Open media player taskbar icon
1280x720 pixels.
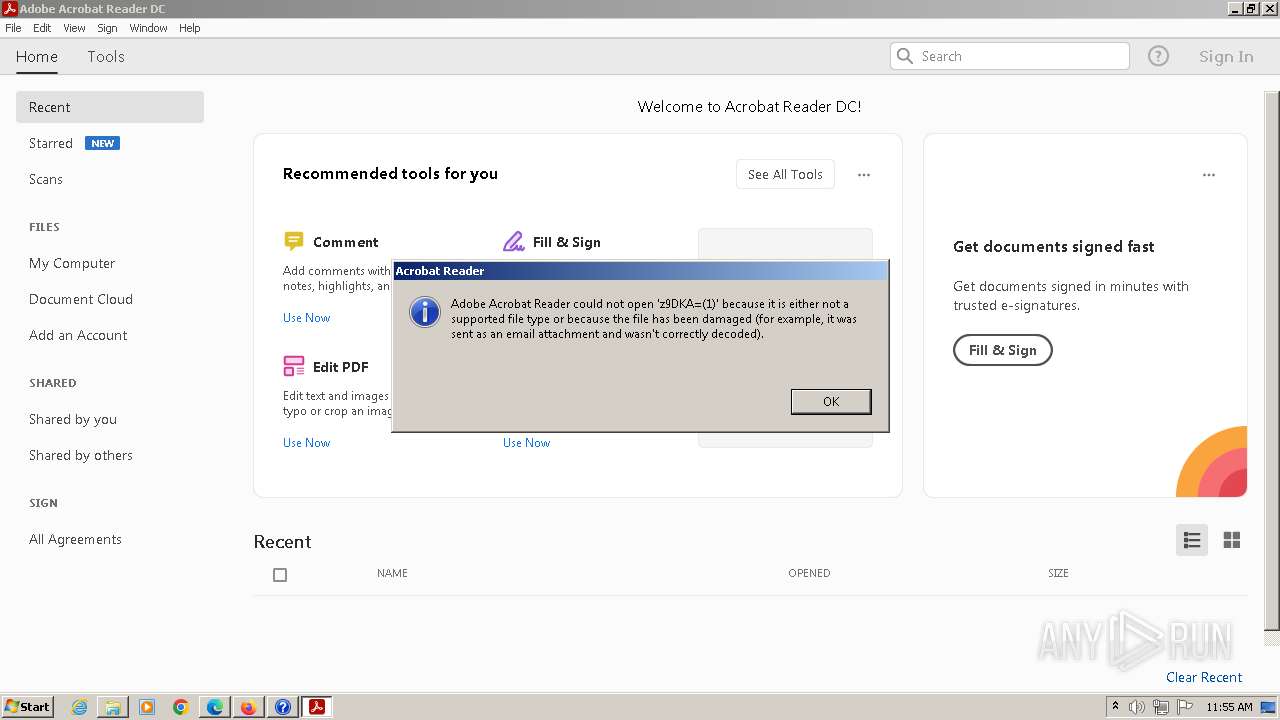tap(147, 707)
